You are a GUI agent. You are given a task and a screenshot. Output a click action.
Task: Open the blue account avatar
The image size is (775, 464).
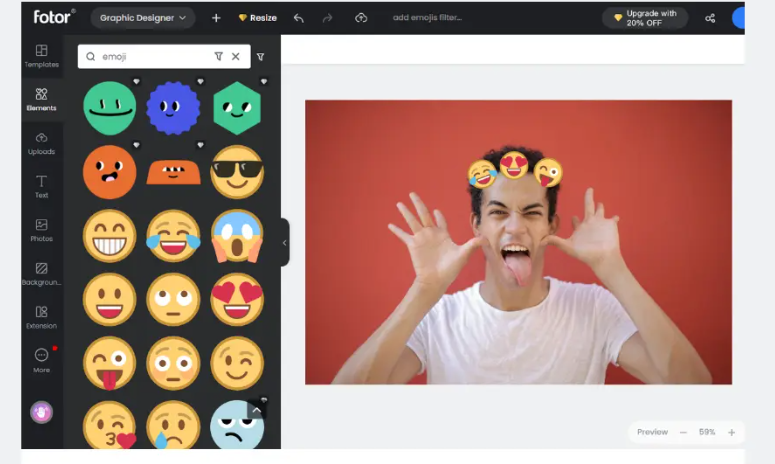pos(738,18)
